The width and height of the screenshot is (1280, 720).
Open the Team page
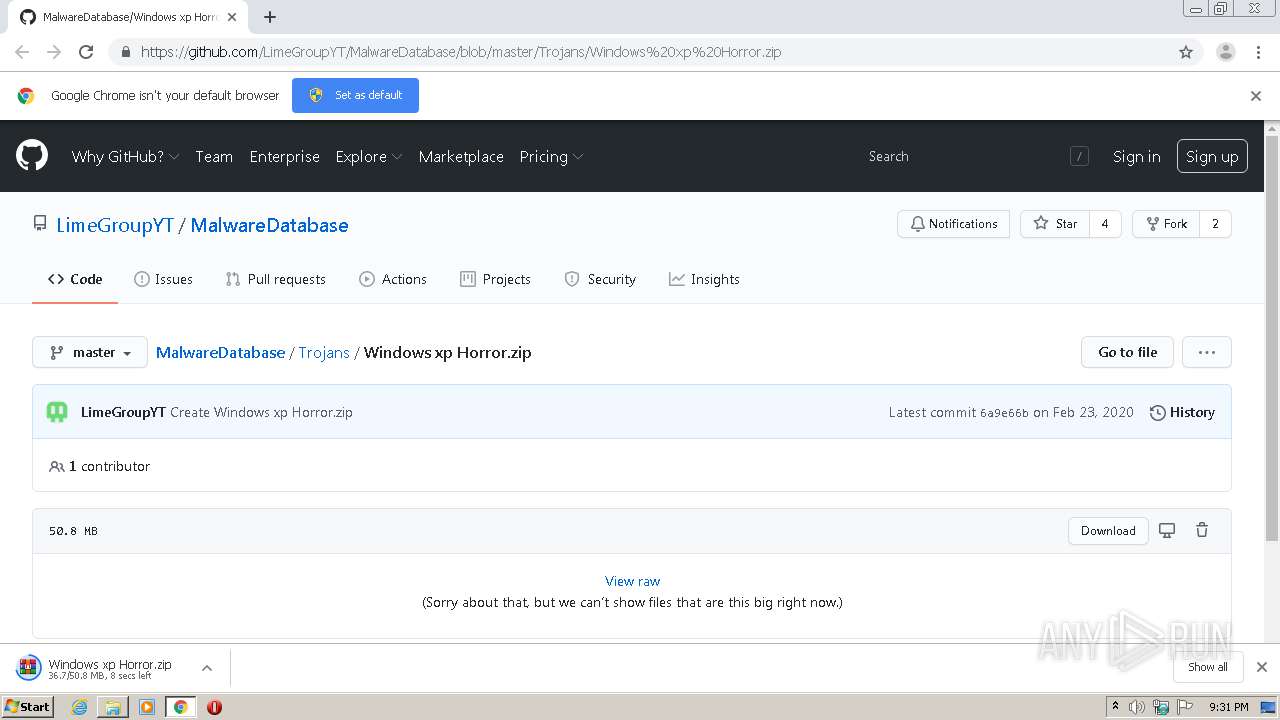(214, 156)
